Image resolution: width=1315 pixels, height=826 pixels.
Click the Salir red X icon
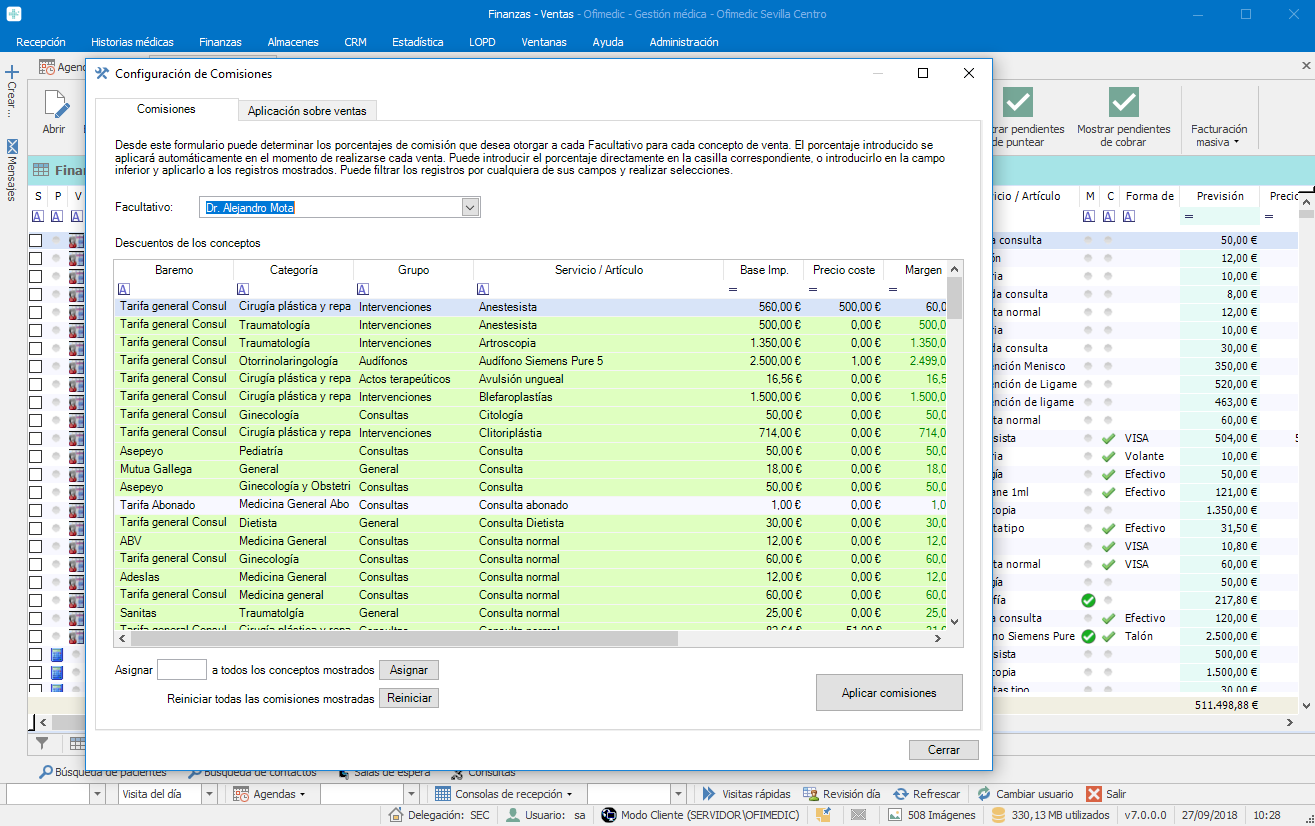coord(1094,794)
